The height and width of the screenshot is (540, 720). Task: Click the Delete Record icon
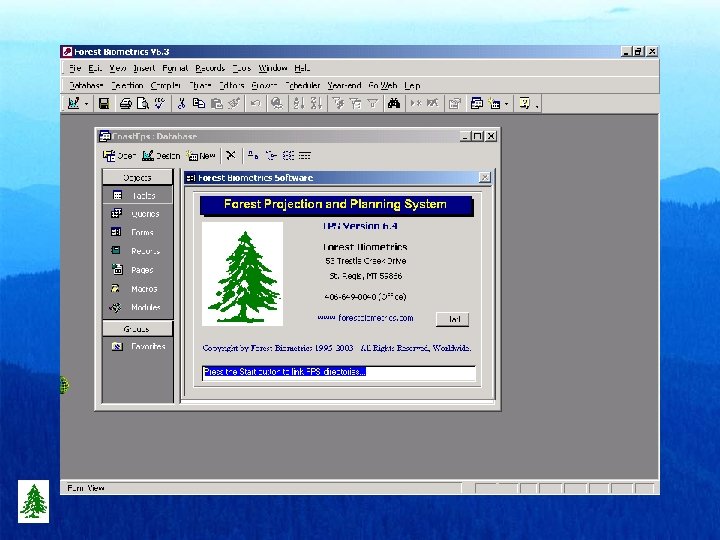433,104
